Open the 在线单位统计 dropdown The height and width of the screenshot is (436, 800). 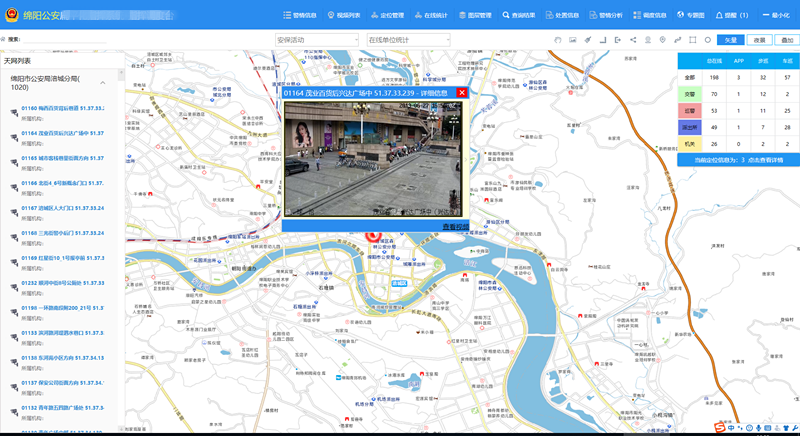click(x=408, y=40)
